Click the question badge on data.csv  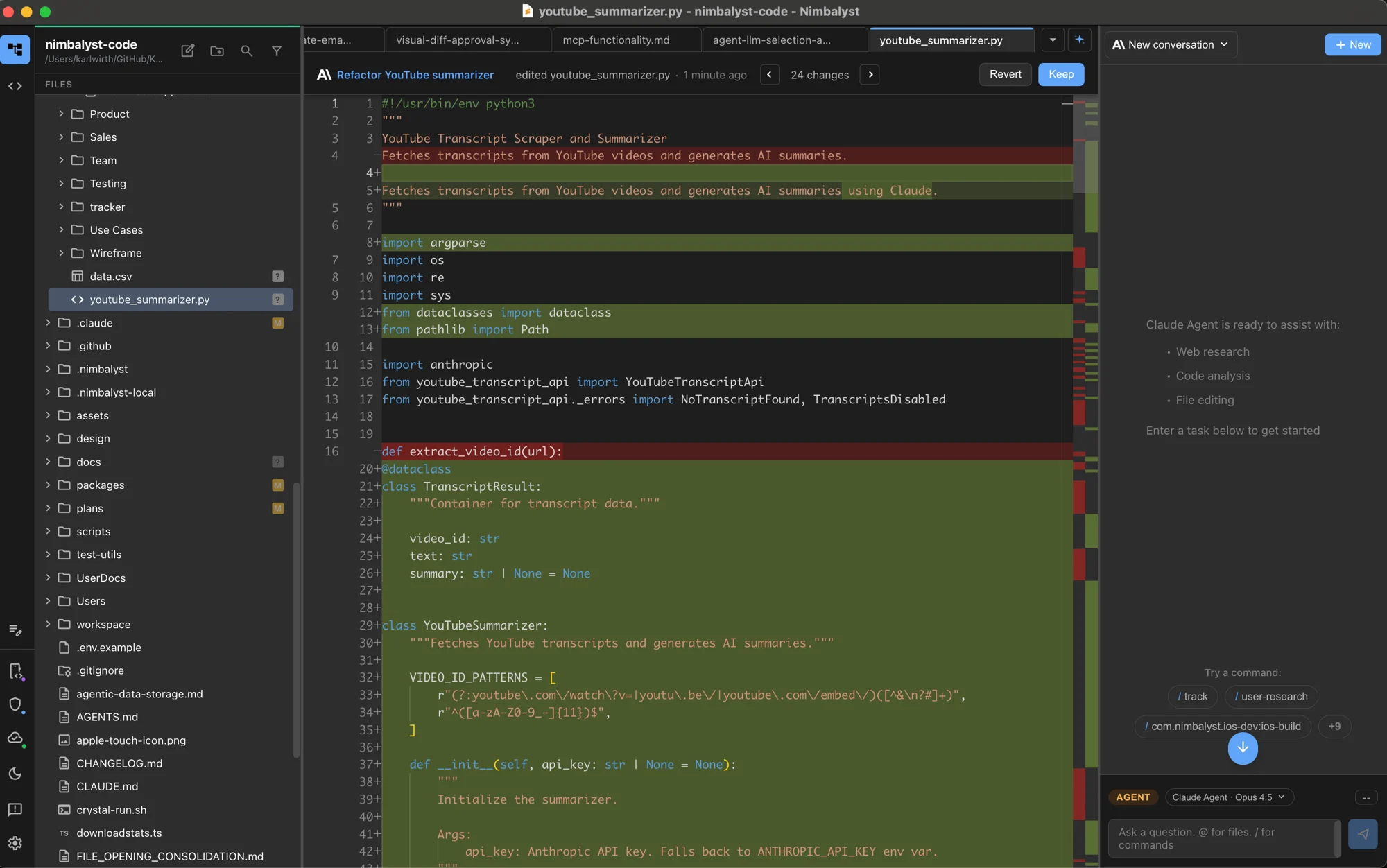[x=277, y=276]
